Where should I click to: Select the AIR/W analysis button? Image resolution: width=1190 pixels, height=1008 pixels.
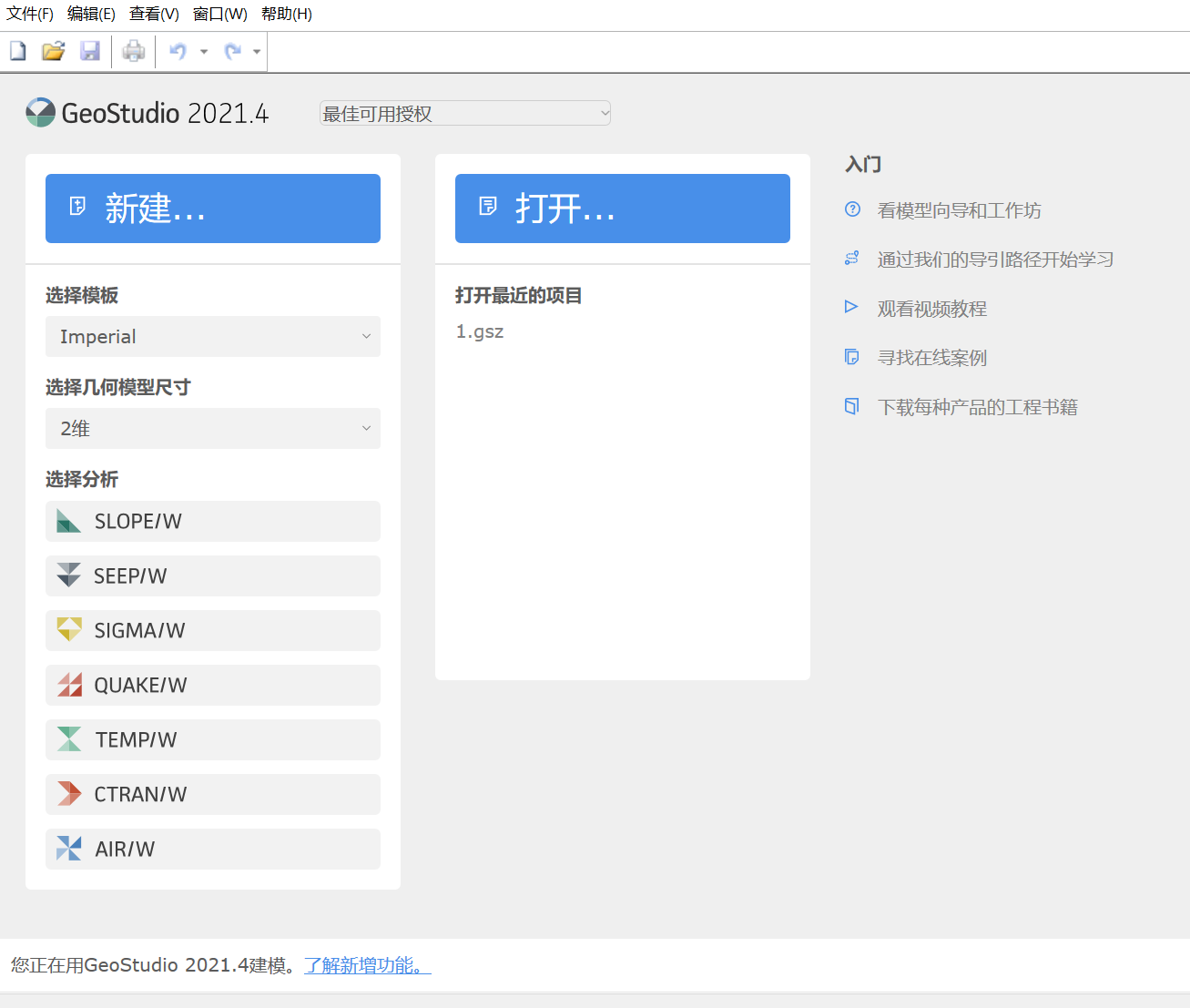pyautogui.click(x=213, y=849)
